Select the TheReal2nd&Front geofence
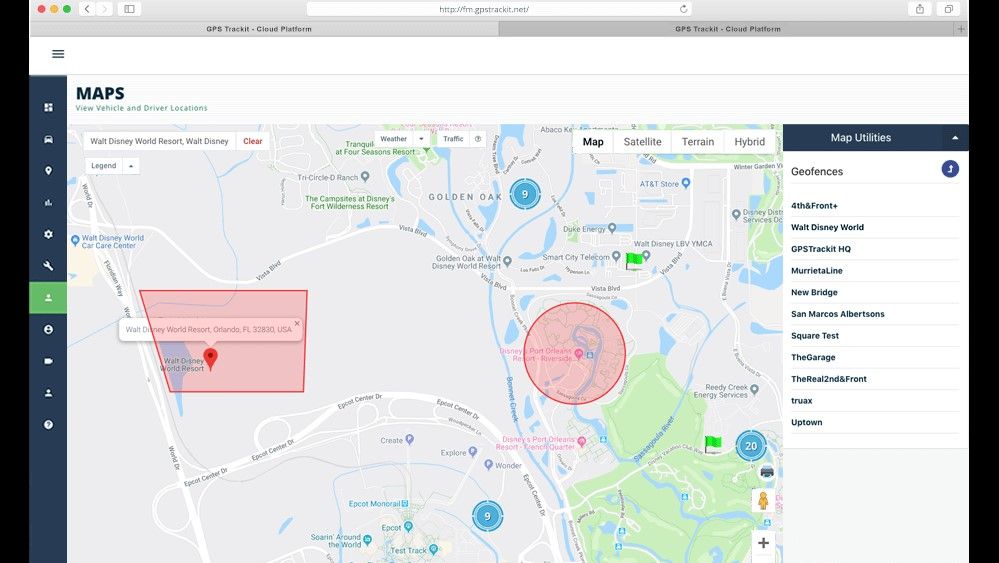 [875, 379]
